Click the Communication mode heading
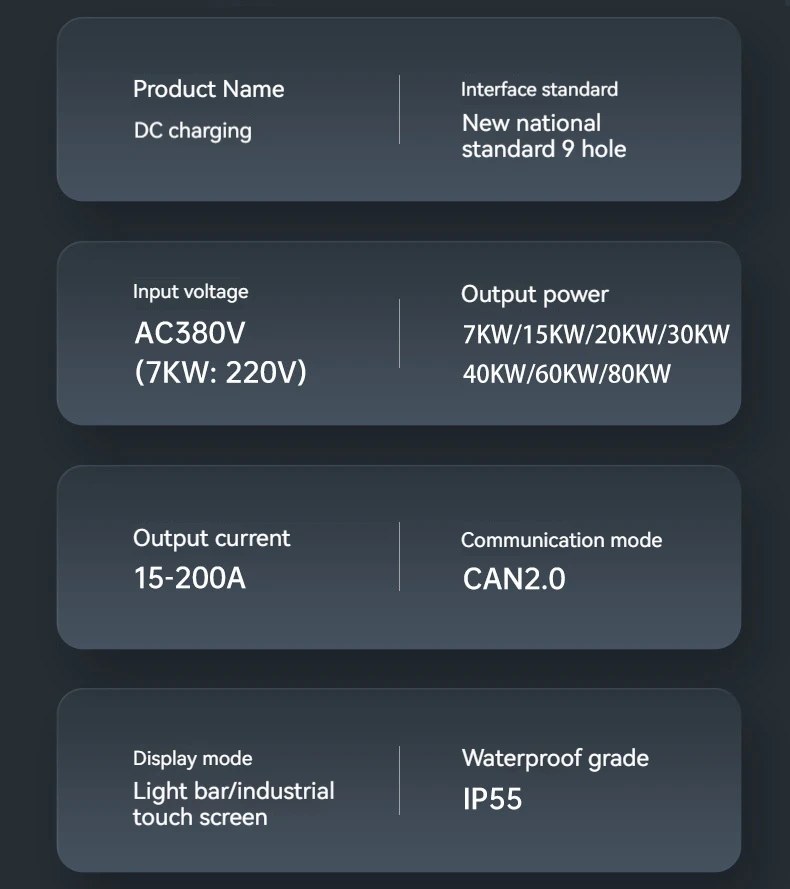Screen dimensions: 790x889 (561, 540)
